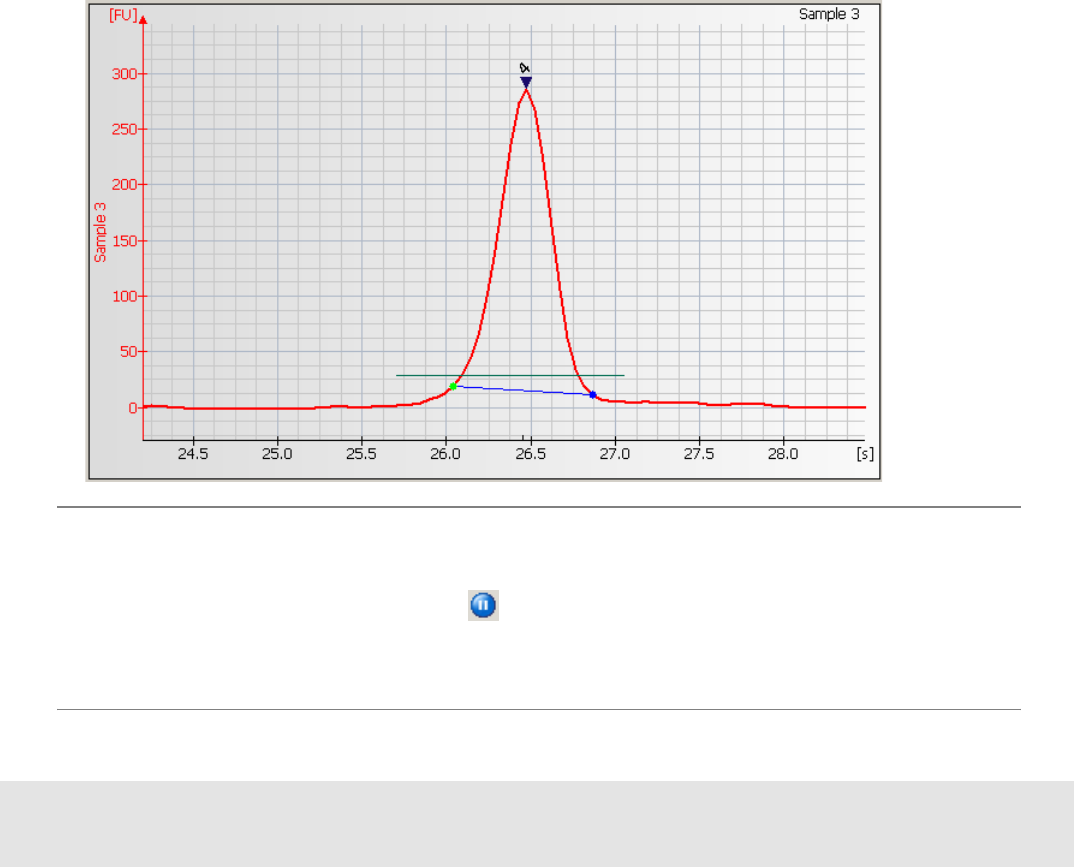Click the 25.0 x-axis tick label
Viewport: 1074px width, 867px height.
click(277, 454)
